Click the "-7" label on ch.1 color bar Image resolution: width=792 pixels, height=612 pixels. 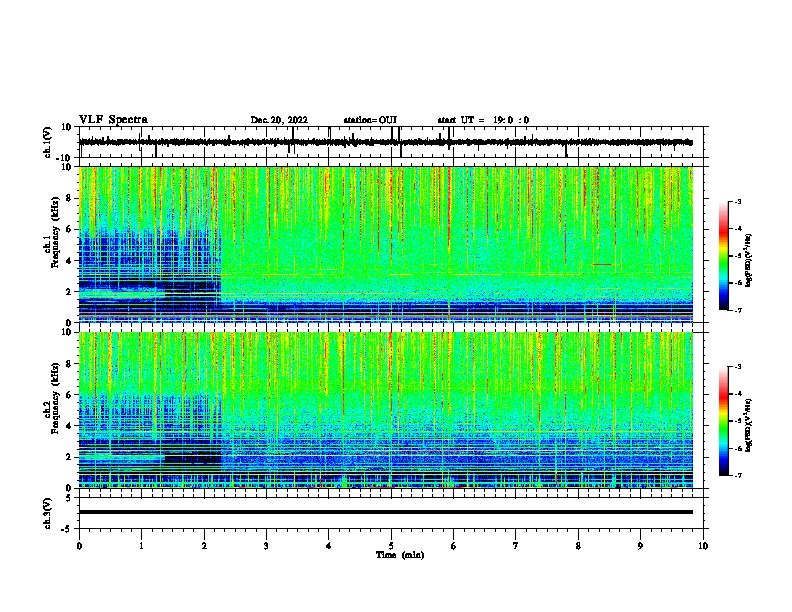pos(738,310)
